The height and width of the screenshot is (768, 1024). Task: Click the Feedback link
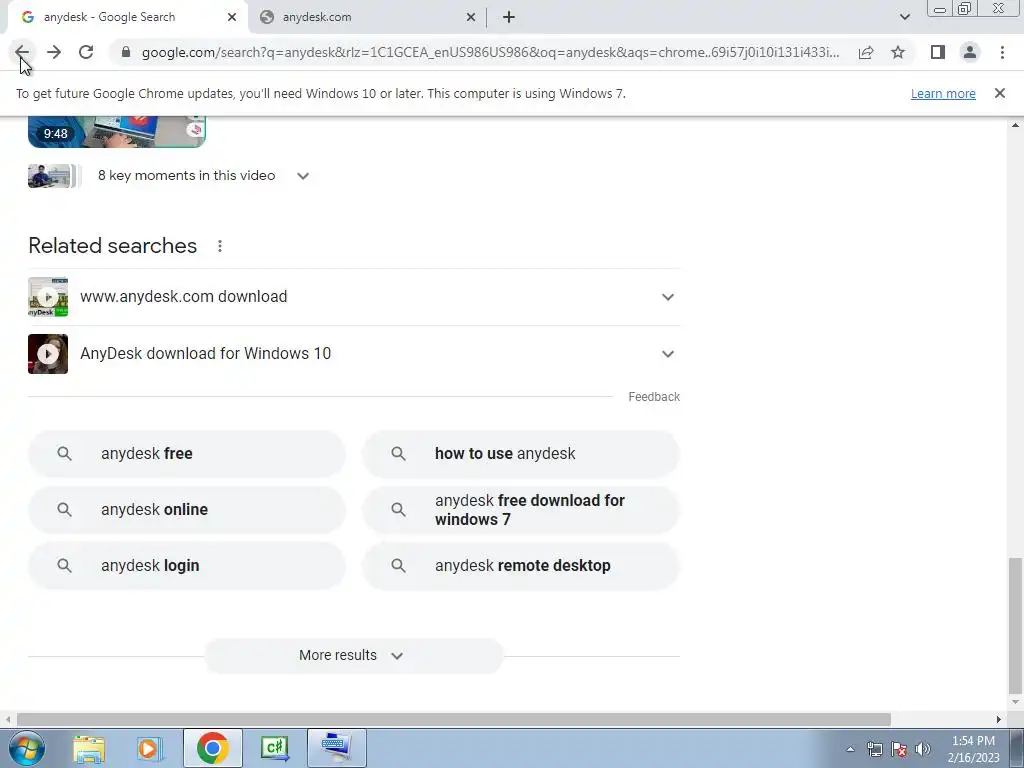(654, 396)
